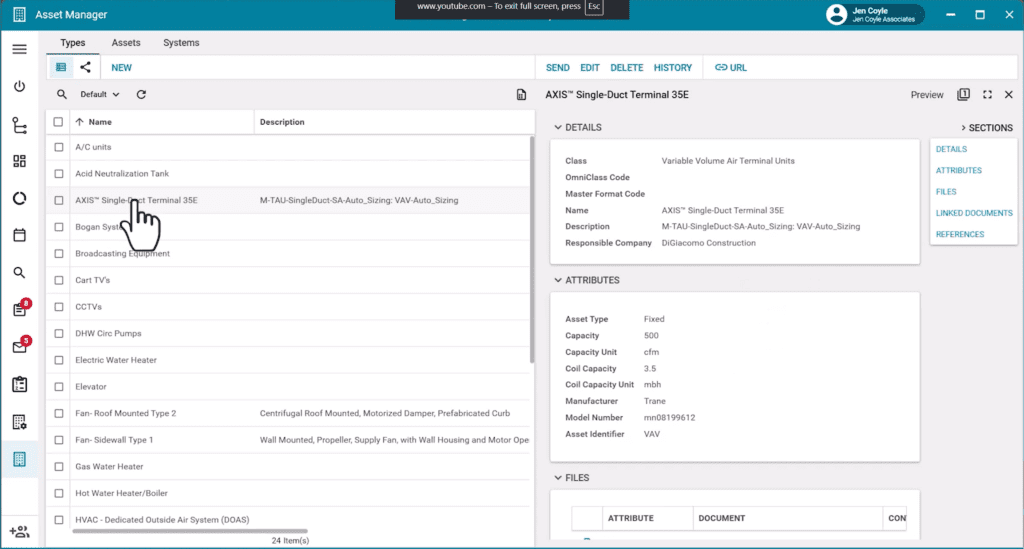Click the Description column header
The height and width of the screenshot is (549, 1024).
tap(282, 122)
